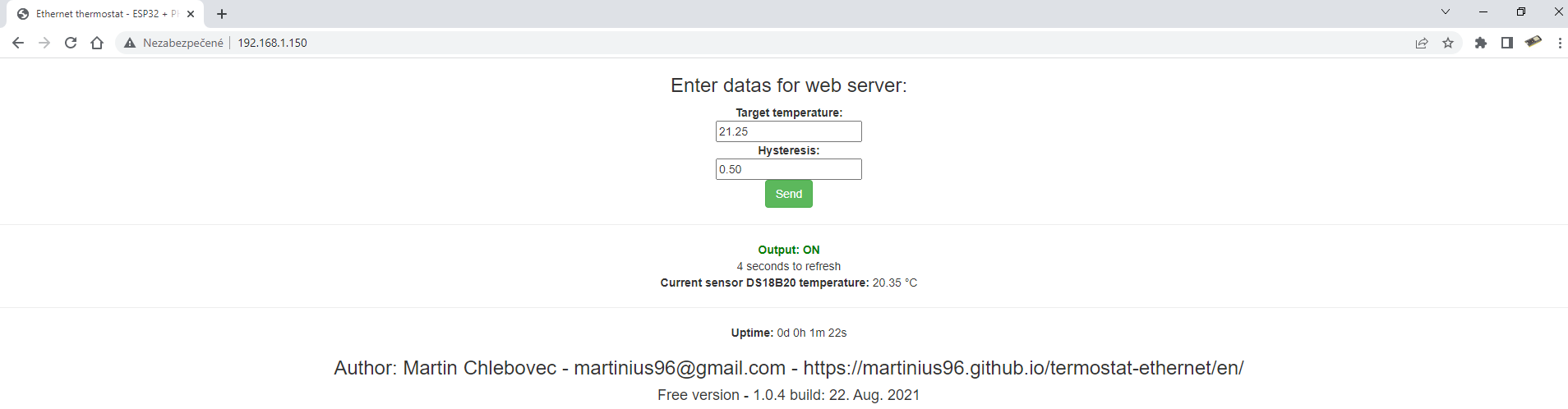Click the browser back arrow

coord(18,43)
